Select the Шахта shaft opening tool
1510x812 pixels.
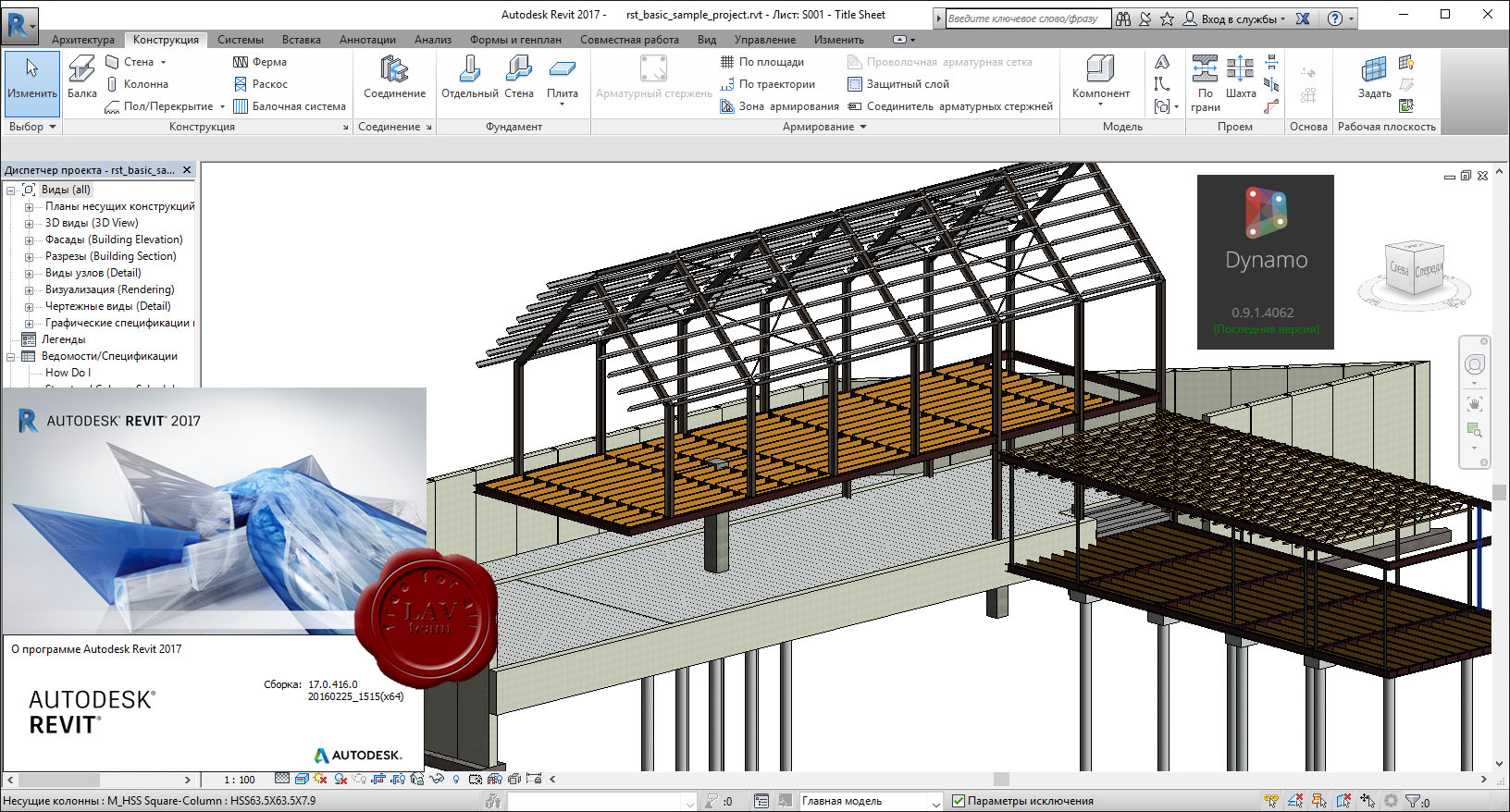coord(1241,78)
